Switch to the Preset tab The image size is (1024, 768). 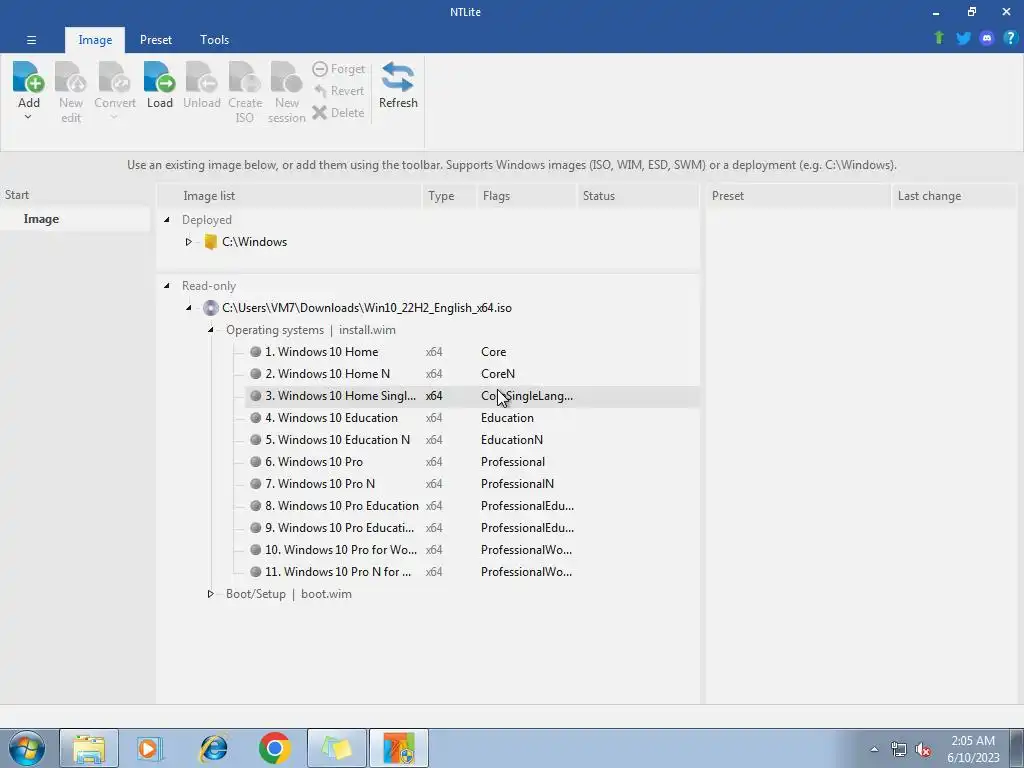click(x=155, y=40)
